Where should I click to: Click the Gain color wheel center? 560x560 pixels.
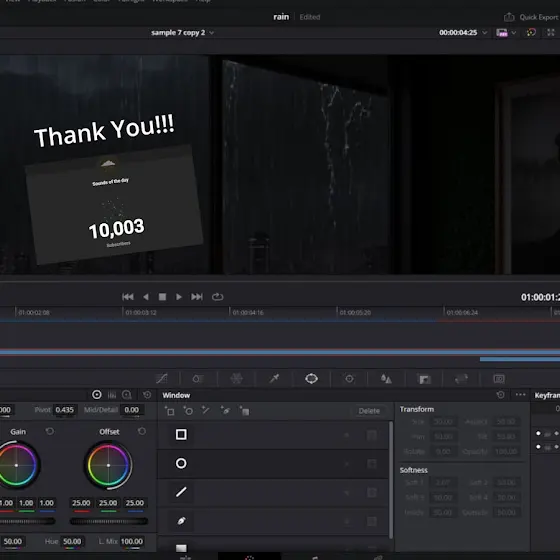[16, 465]
